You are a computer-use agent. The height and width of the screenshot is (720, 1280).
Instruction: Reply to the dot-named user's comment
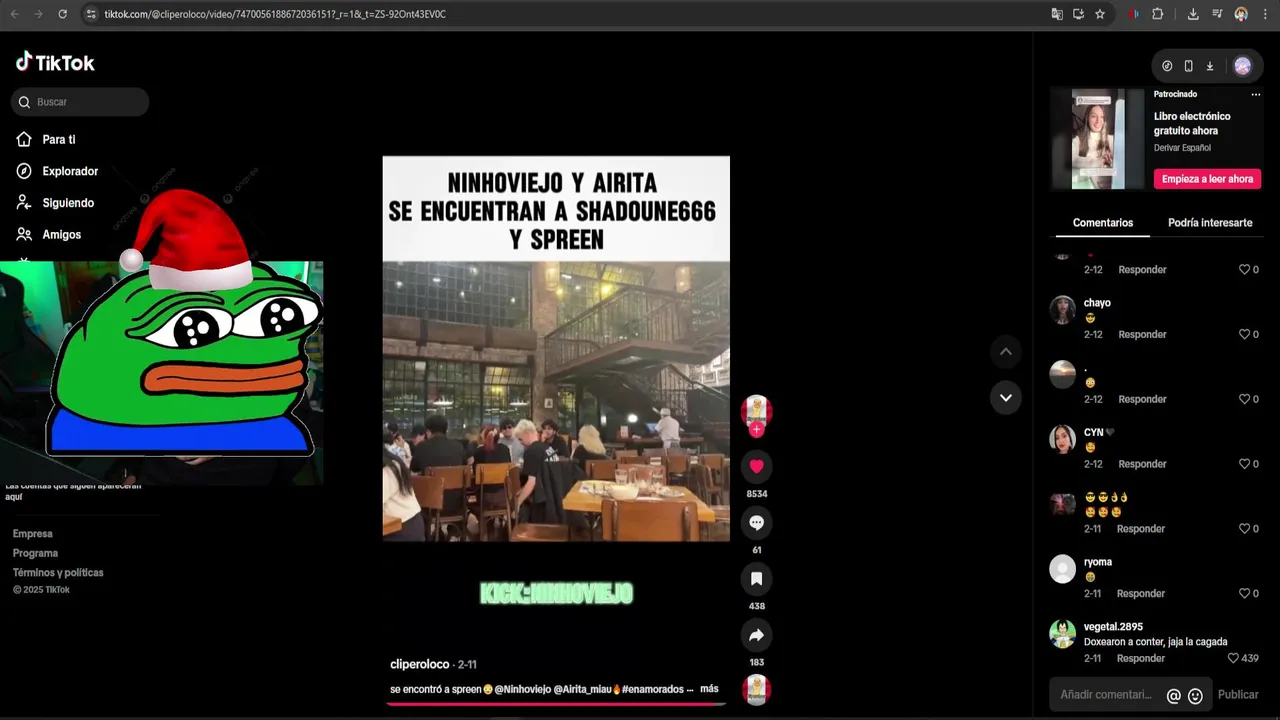click(1142, 399)
